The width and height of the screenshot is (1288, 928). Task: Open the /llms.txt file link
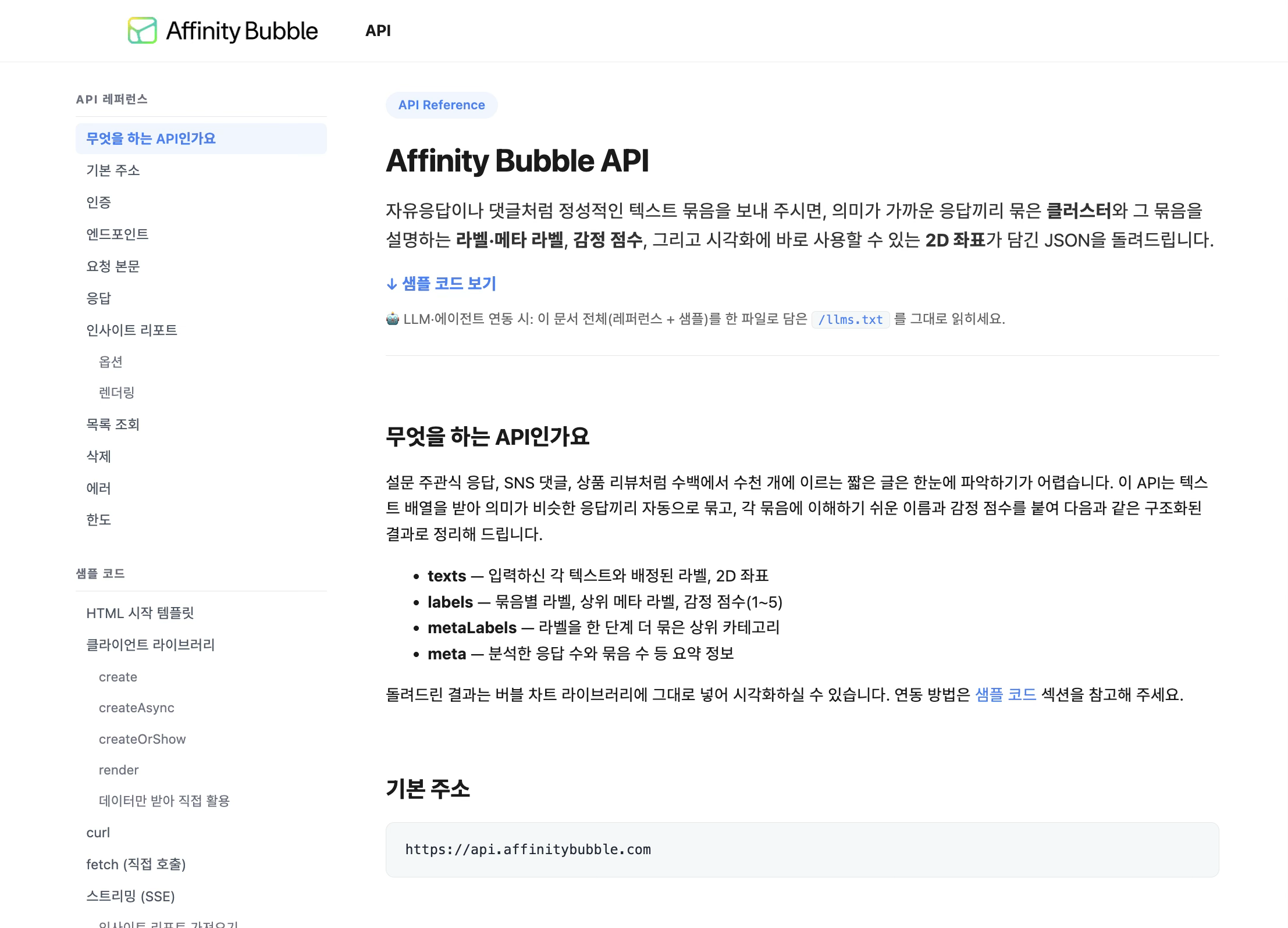tap(851, 319)
